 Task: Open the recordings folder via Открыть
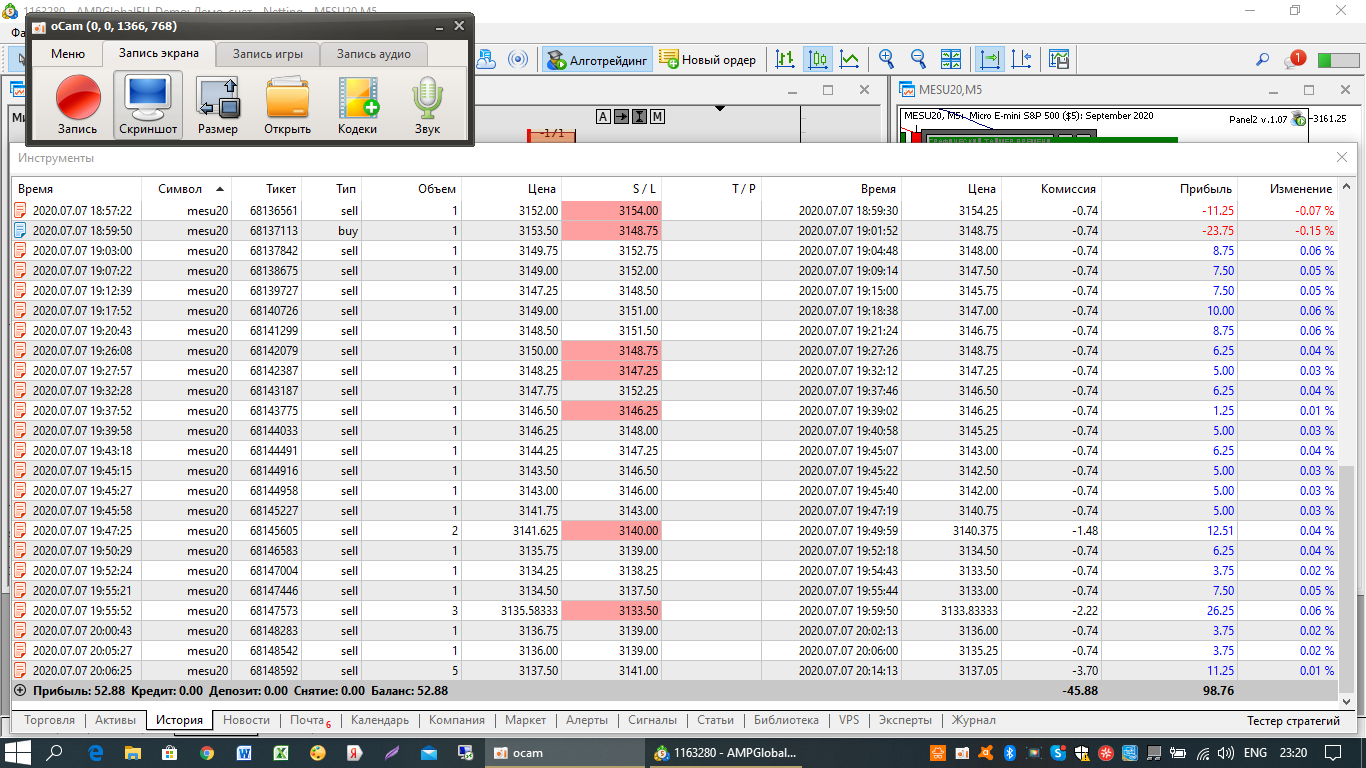pos(288,105)
